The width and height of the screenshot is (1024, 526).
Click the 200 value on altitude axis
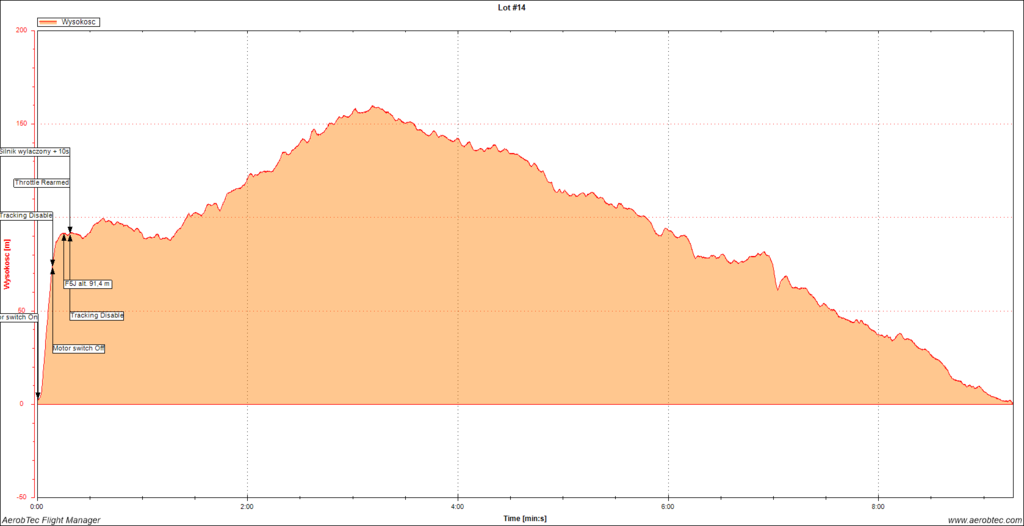point(22,30)
